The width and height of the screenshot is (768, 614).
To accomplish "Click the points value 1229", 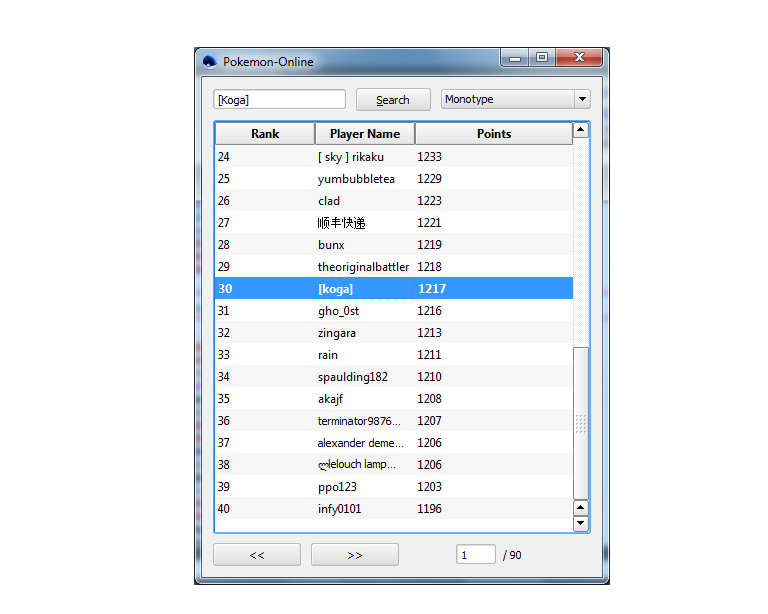I will tap(429, 179).
